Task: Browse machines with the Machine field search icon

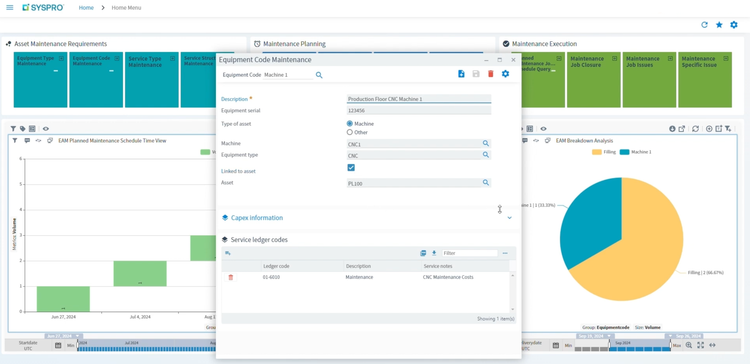Action: tap(485, 143)
